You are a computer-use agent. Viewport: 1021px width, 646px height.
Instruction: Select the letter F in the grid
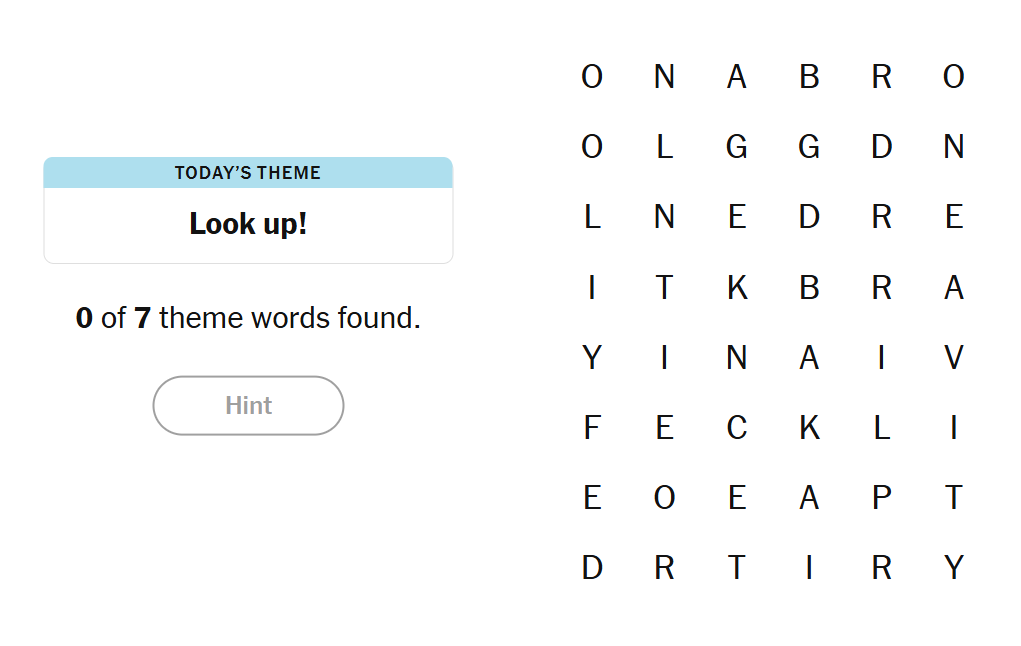pyautogui.click(x=592, y=428)
